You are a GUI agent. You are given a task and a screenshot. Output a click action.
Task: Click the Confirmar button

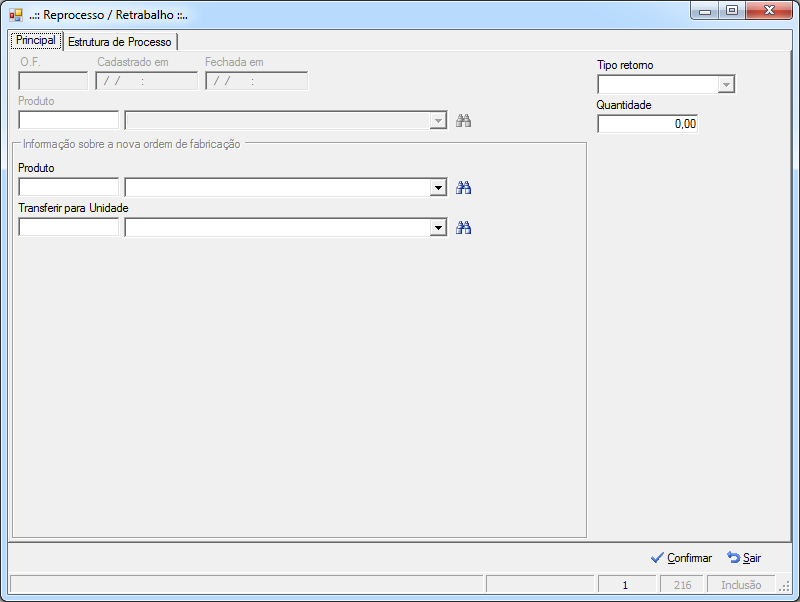[x=682, y=558]
